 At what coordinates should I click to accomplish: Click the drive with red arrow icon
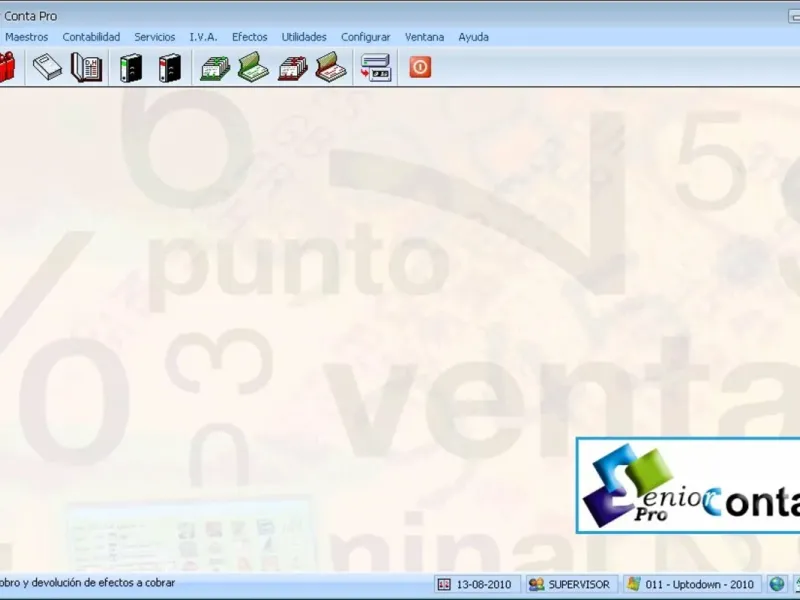[376, 67]
